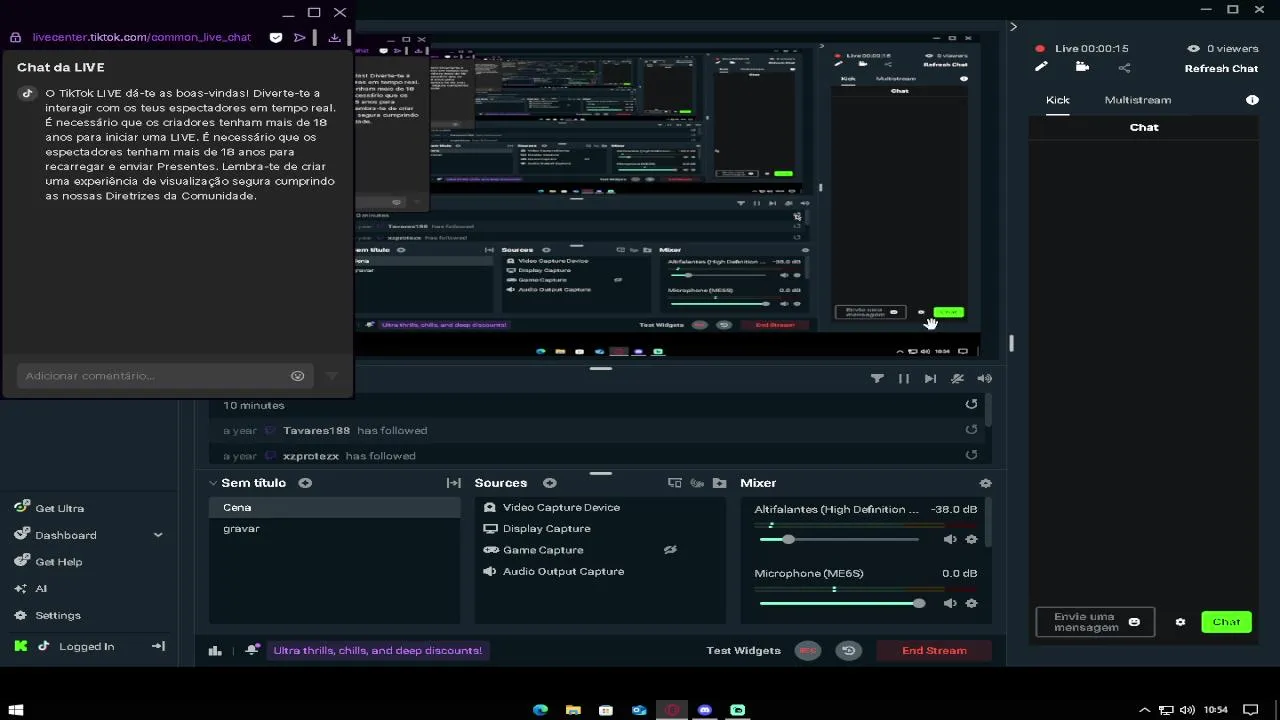
Task: Select the Cena scene
Action: (x=335, y=507)
